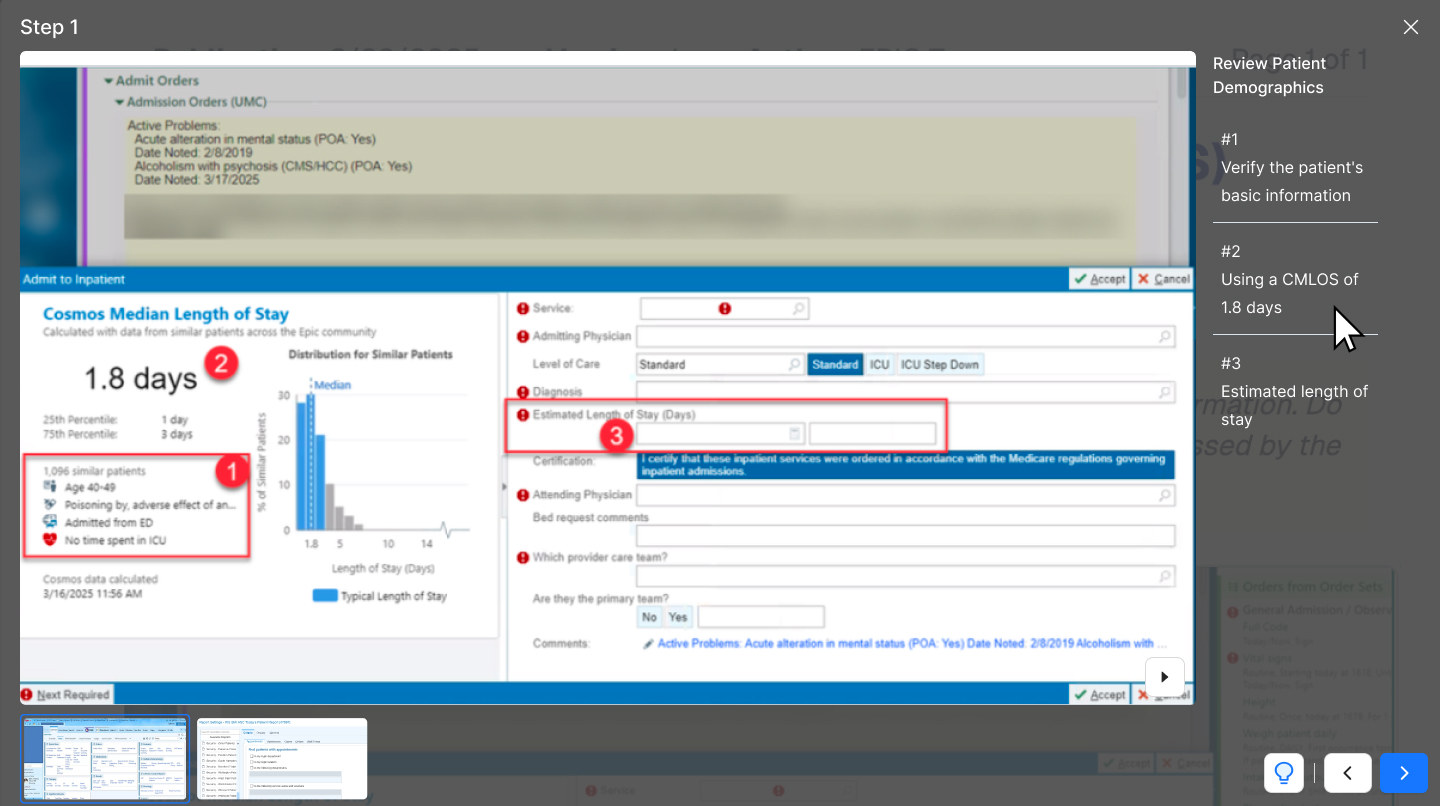Screen dimensions: 1440x806
Task: Click the Next Required button
Action: tap(66, 694)
